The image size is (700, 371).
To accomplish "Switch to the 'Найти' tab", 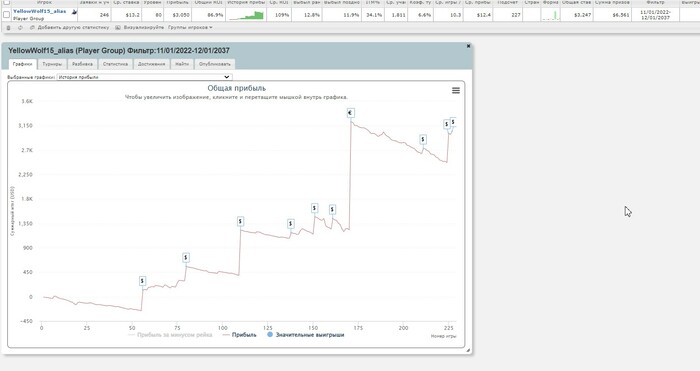I will click(x=182, y=64).
